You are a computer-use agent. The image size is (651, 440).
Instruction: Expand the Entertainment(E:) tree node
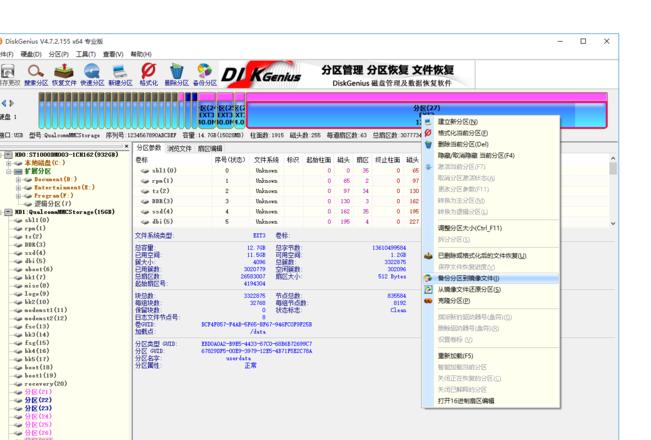[x=18, y=188]
